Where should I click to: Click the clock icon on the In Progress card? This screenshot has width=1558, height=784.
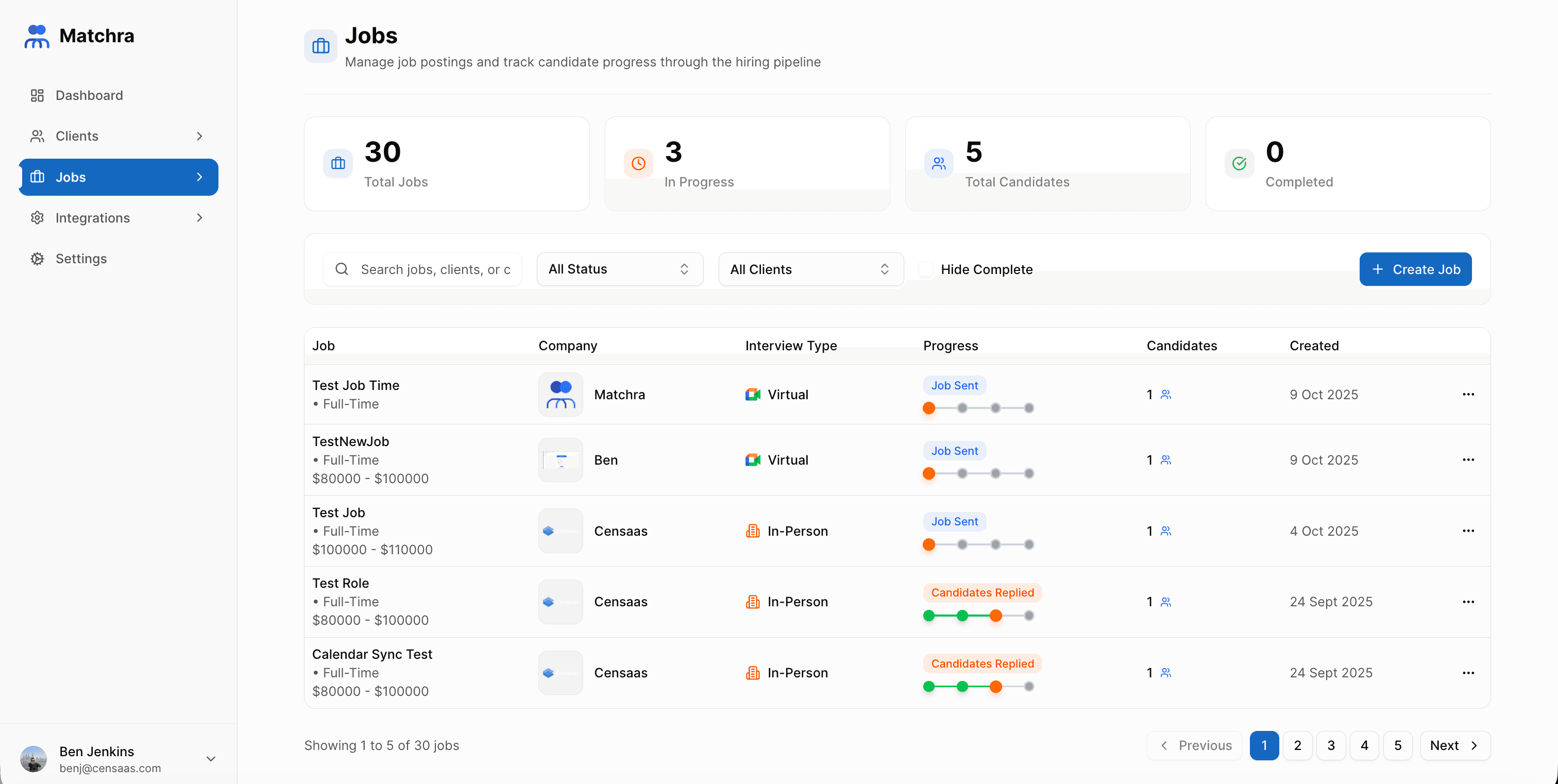[x=638, y=163]
